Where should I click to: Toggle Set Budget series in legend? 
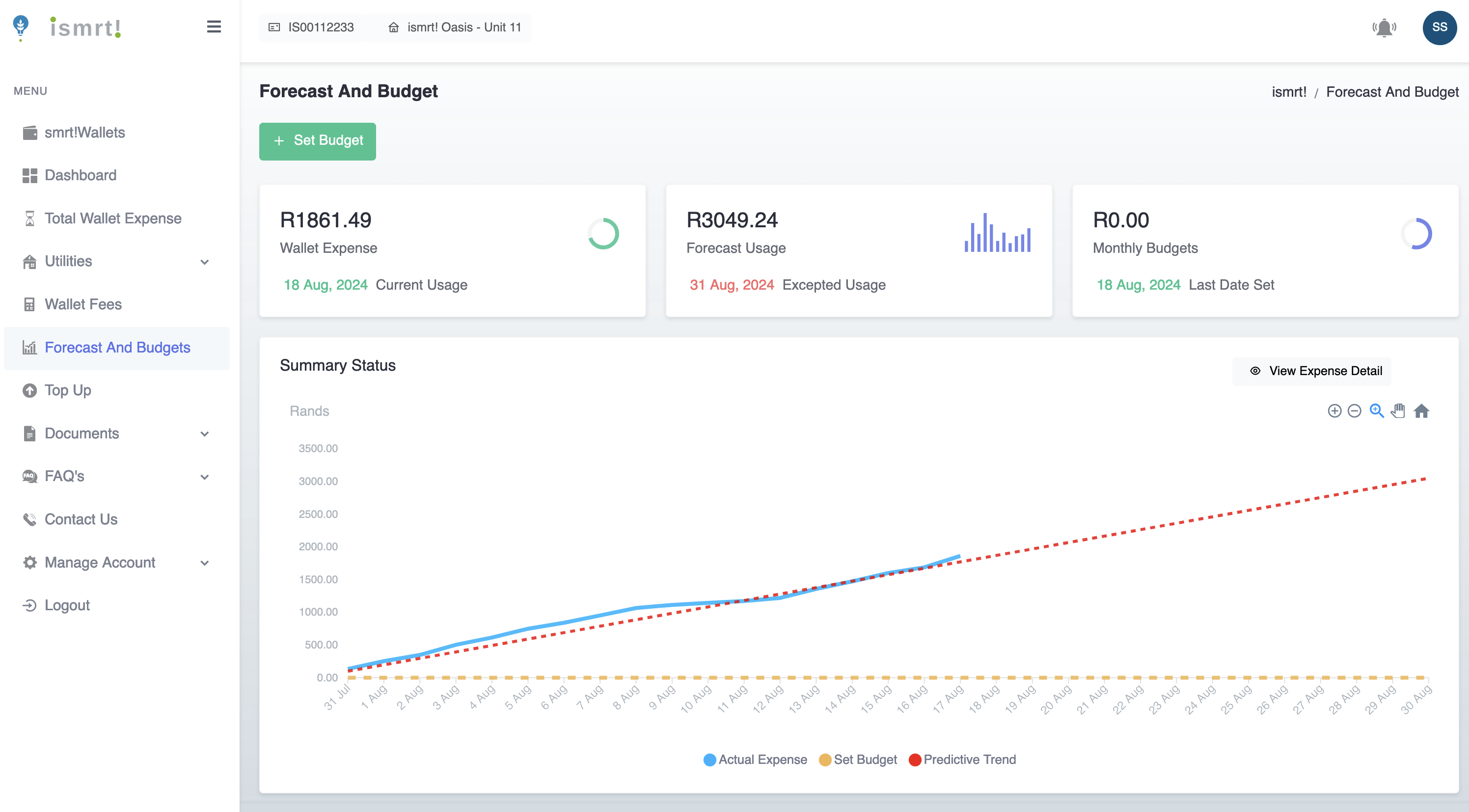pos(858,759)
